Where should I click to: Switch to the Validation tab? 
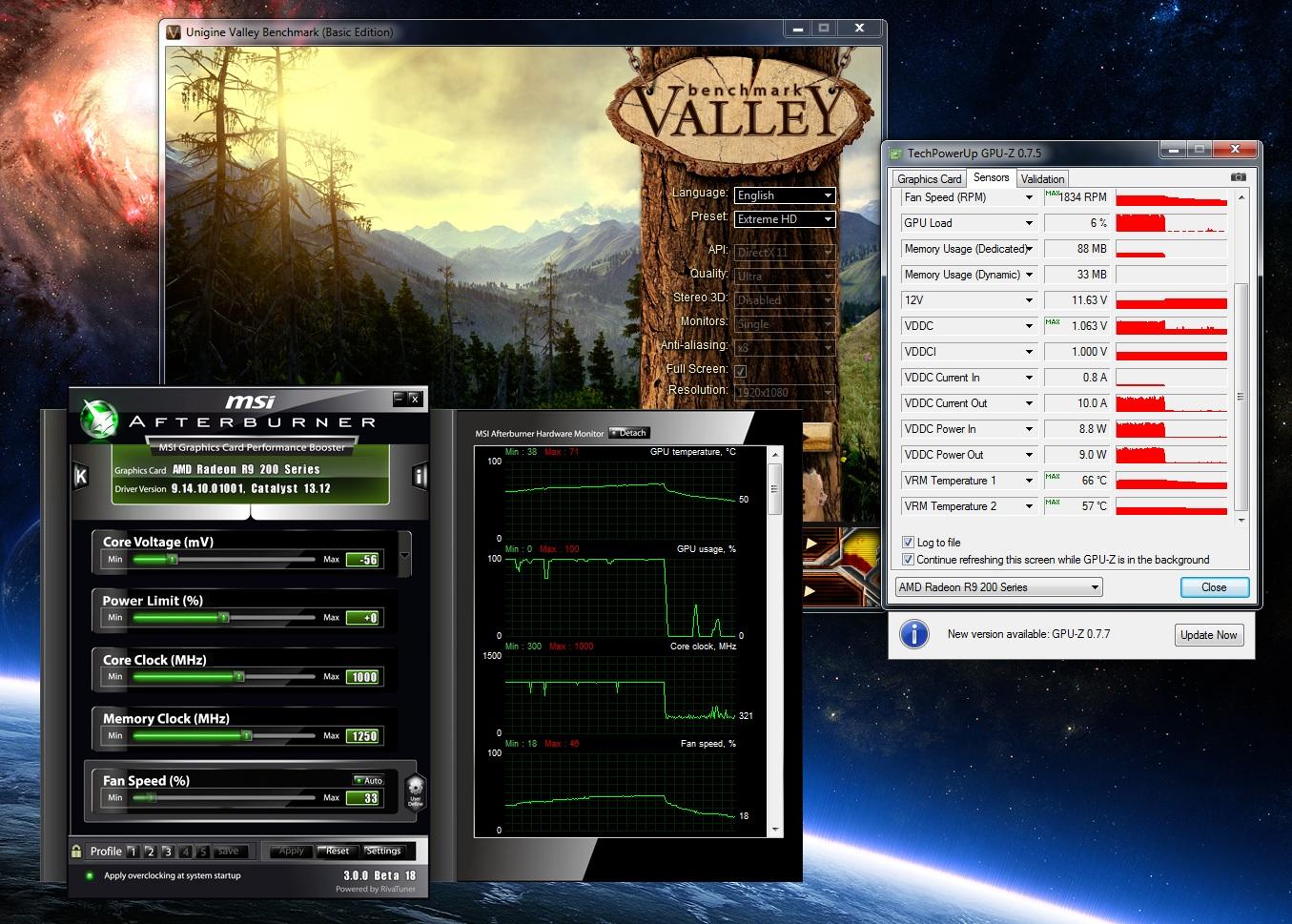click(x=1042, y=179)
